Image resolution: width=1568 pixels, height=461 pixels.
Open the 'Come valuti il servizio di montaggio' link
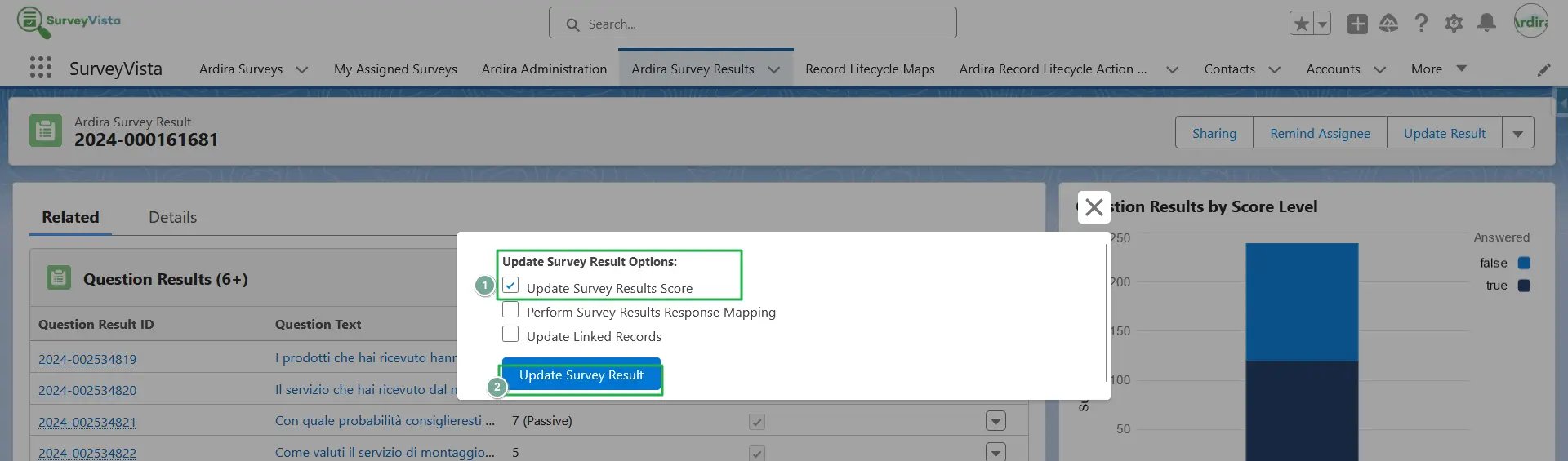point(385,452)
